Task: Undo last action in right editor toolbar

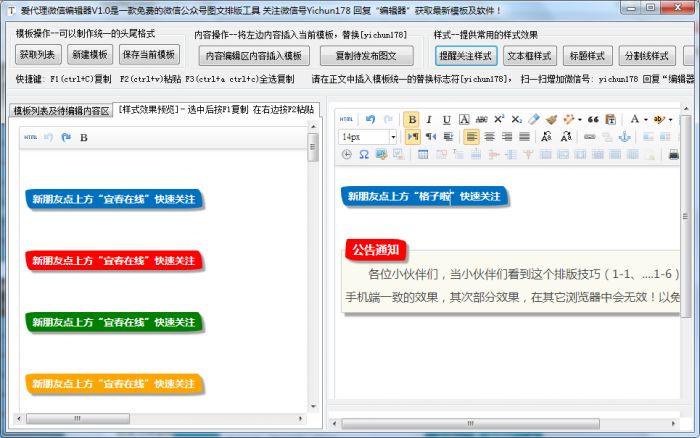Action: tap(370, 119)
